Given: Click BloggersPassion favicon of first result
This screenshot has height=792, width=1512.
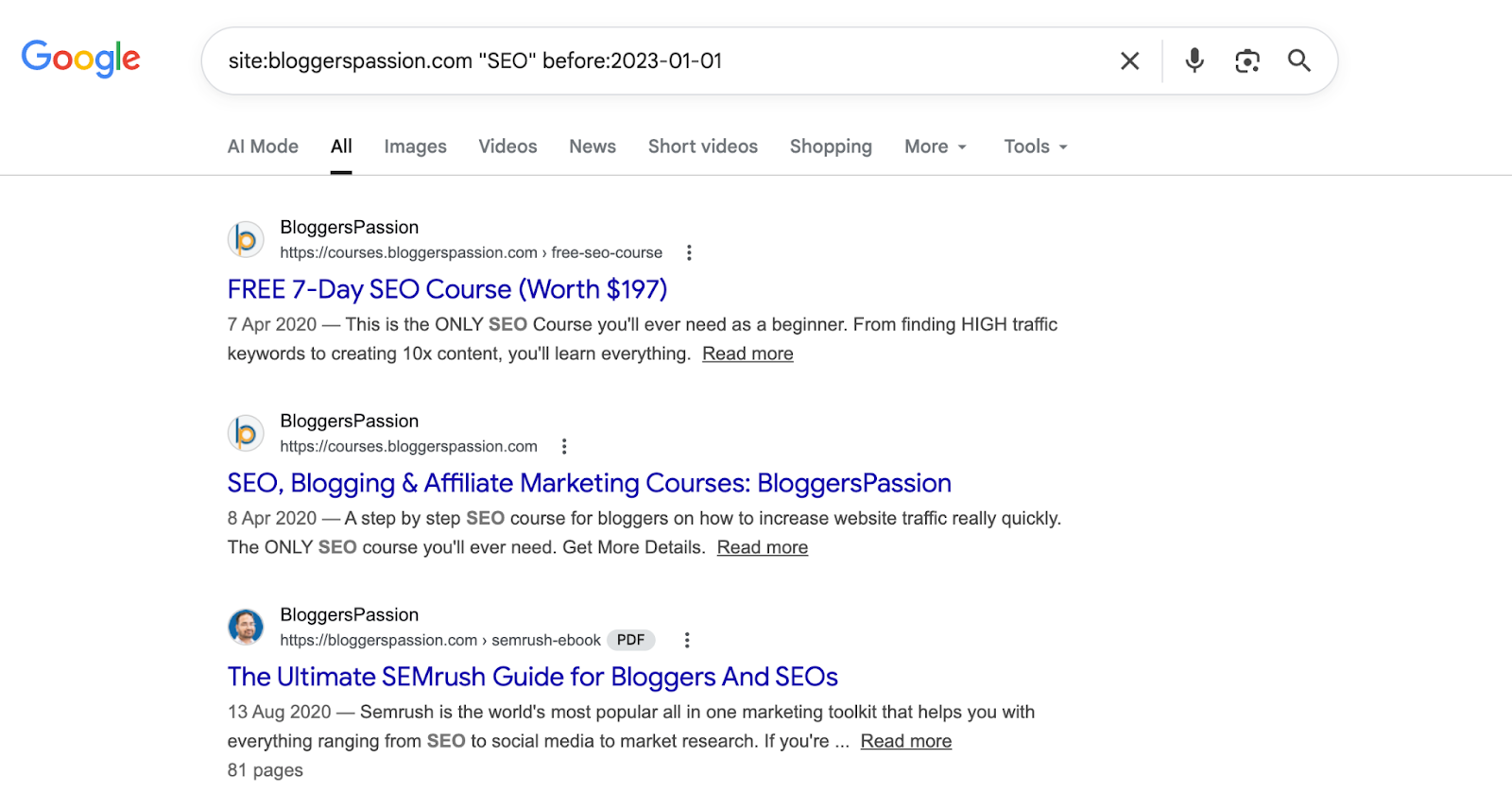Looking at the screenshot, I should point(246,240).
